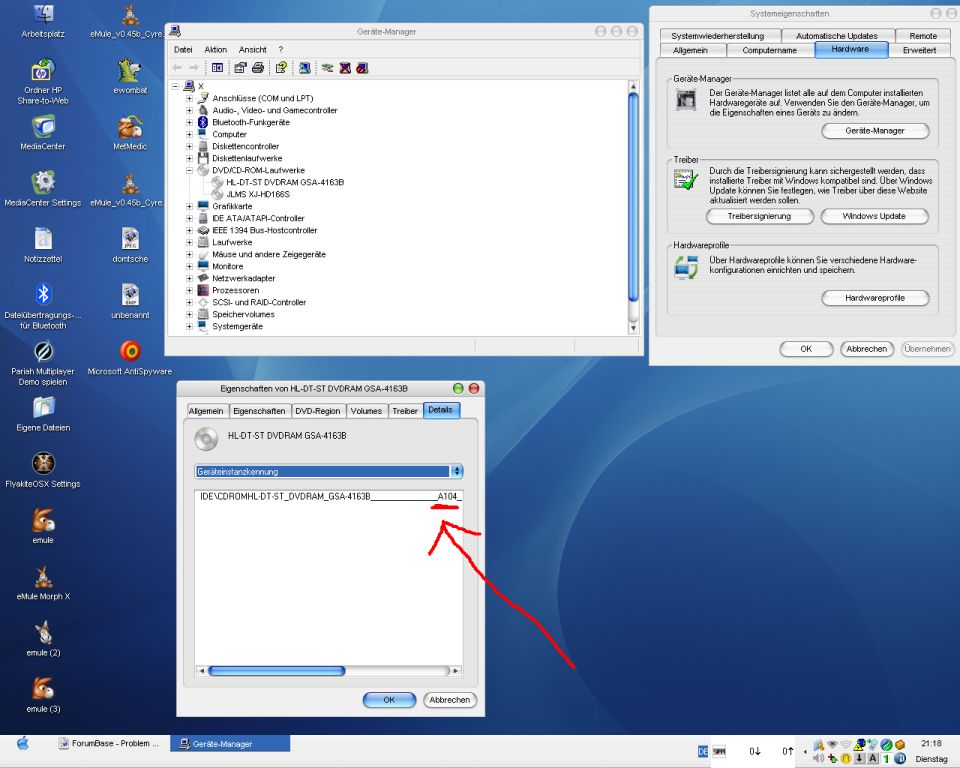Switch to the Systemwiederherstellung tab
The height and width of the screenshot is (768, 960).
tap(718, 36)
